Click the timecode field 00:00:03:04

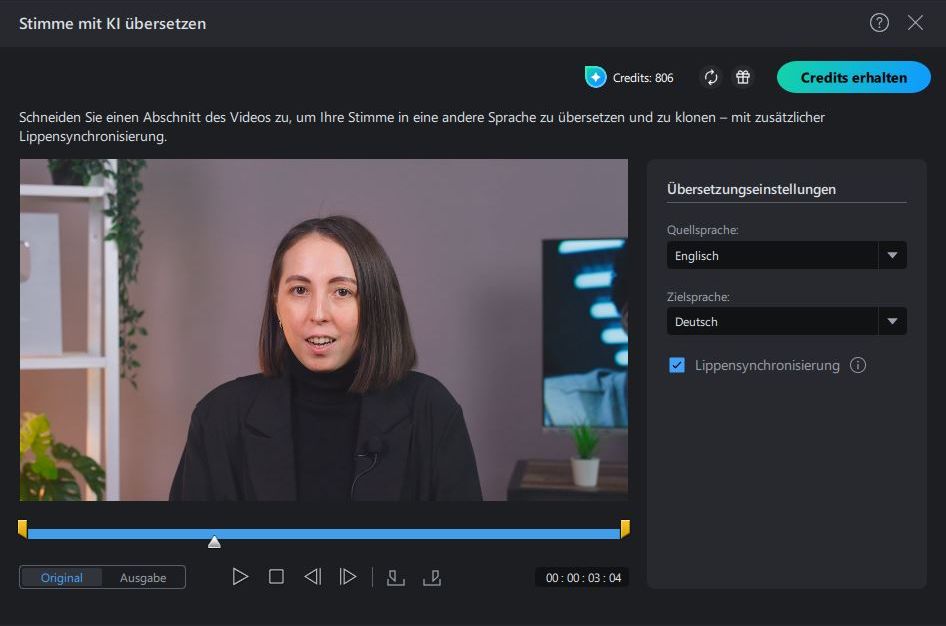pyautogui.click(x=583, y=578)
